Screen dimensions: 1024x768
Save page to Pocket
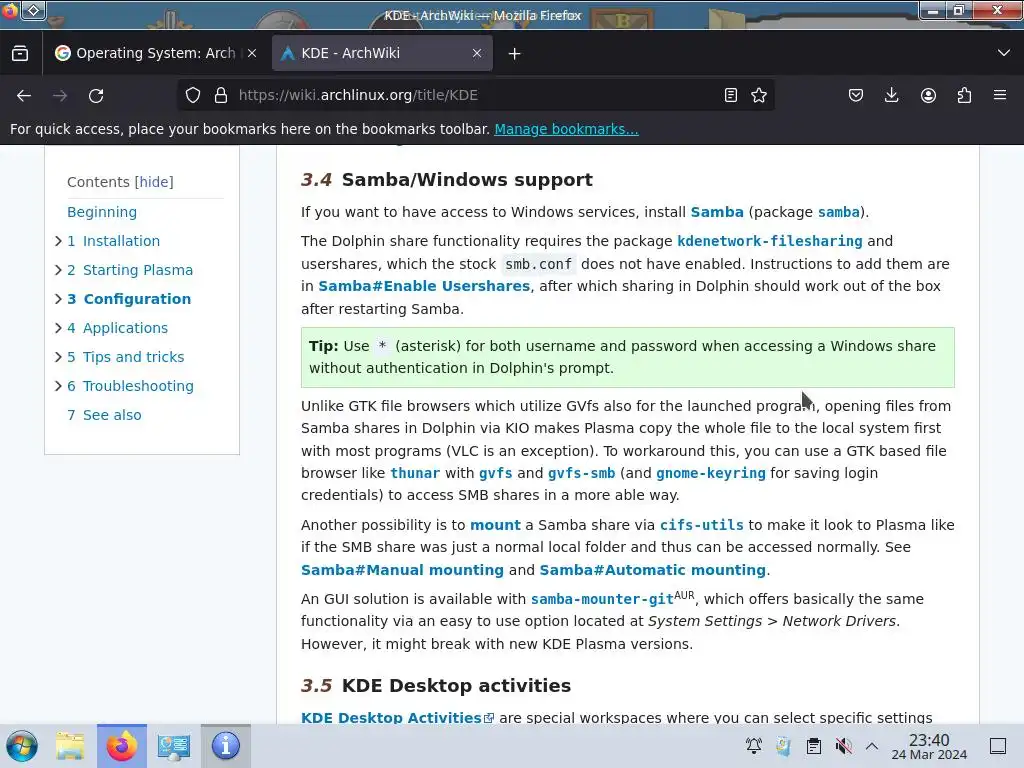[856, 95]
